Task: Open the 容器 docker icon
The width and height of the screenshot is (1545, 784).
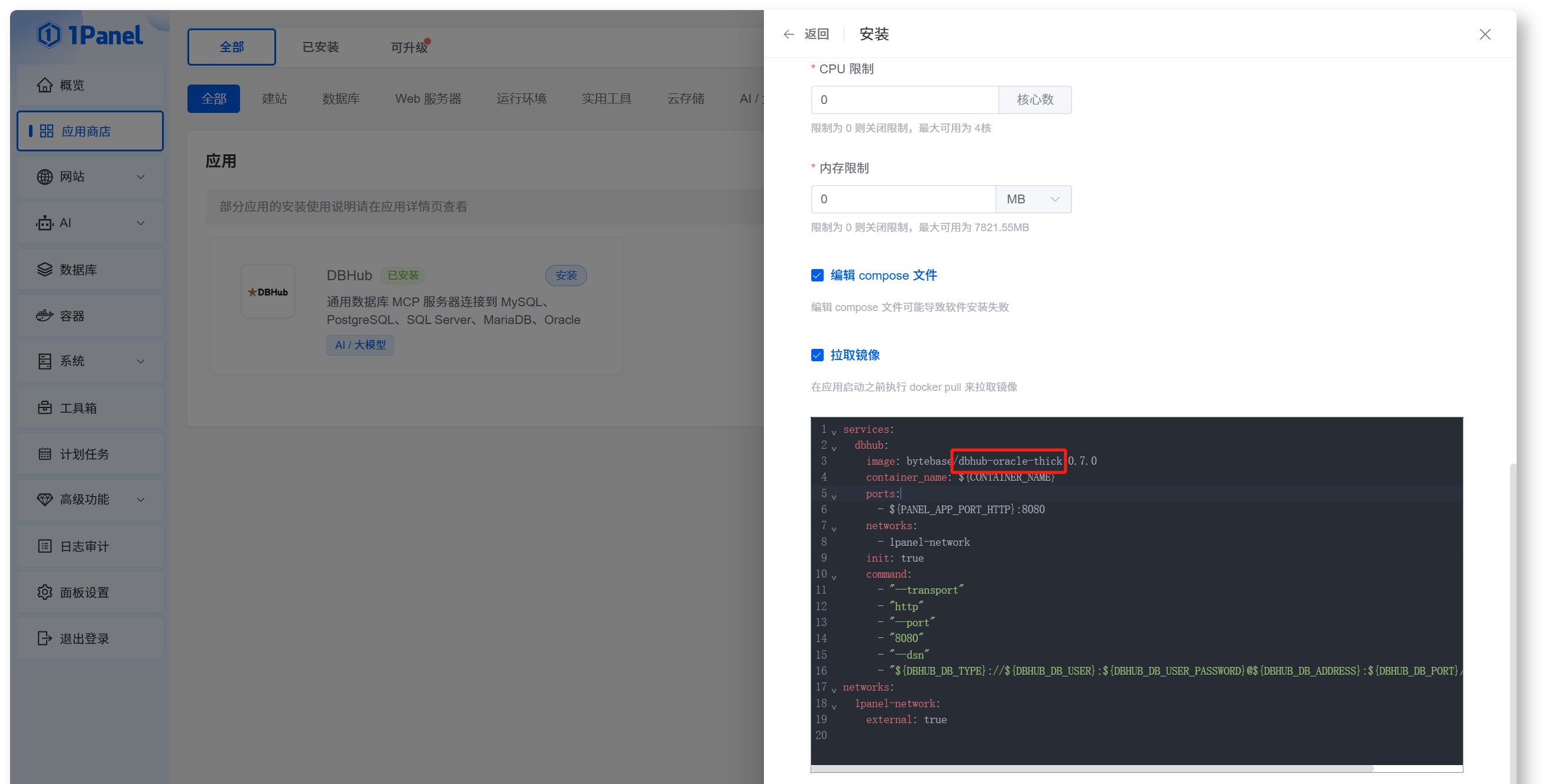Action: (x=45, y=316)
